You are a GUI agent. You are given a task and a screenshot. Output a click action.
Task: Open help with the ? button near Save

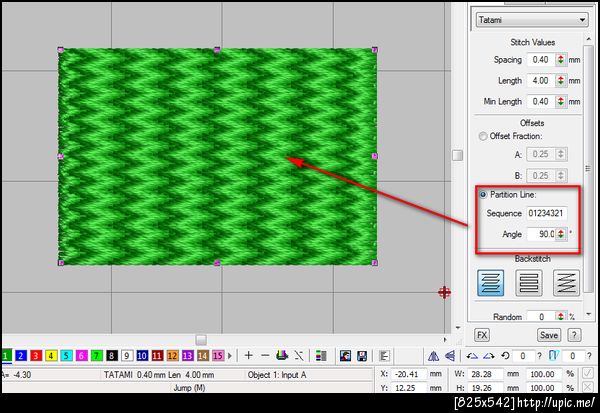click(x=574, y=335)
